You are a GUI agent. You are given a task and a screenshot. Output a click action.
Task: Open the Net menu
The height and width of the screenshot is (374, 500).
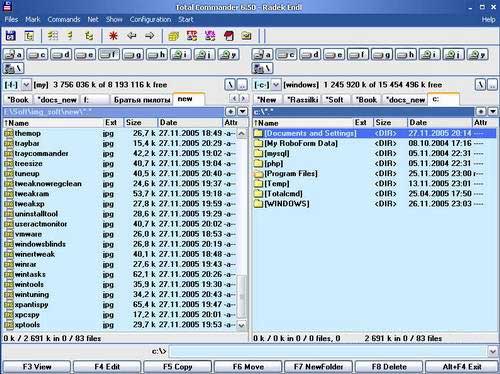(93, 19)
